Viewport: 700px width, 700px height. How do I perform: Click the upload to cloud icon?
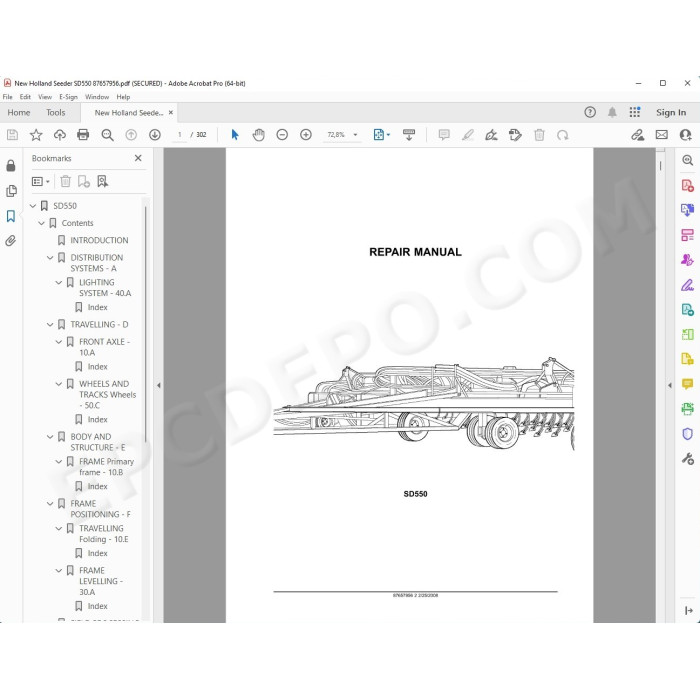pyautogui.click(x=59, y=135)
